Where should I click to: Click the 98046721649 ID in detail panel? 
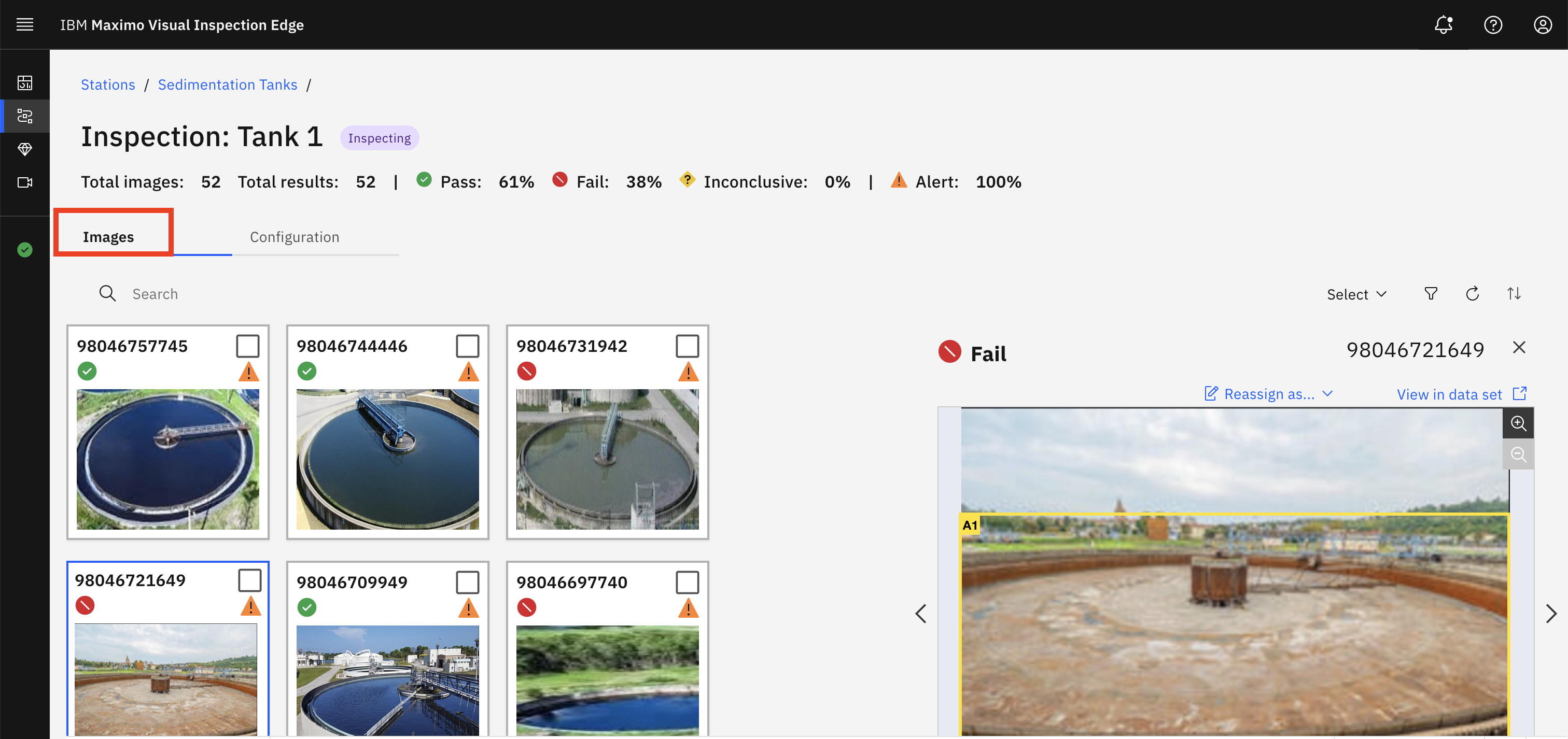click(1415, 350)
